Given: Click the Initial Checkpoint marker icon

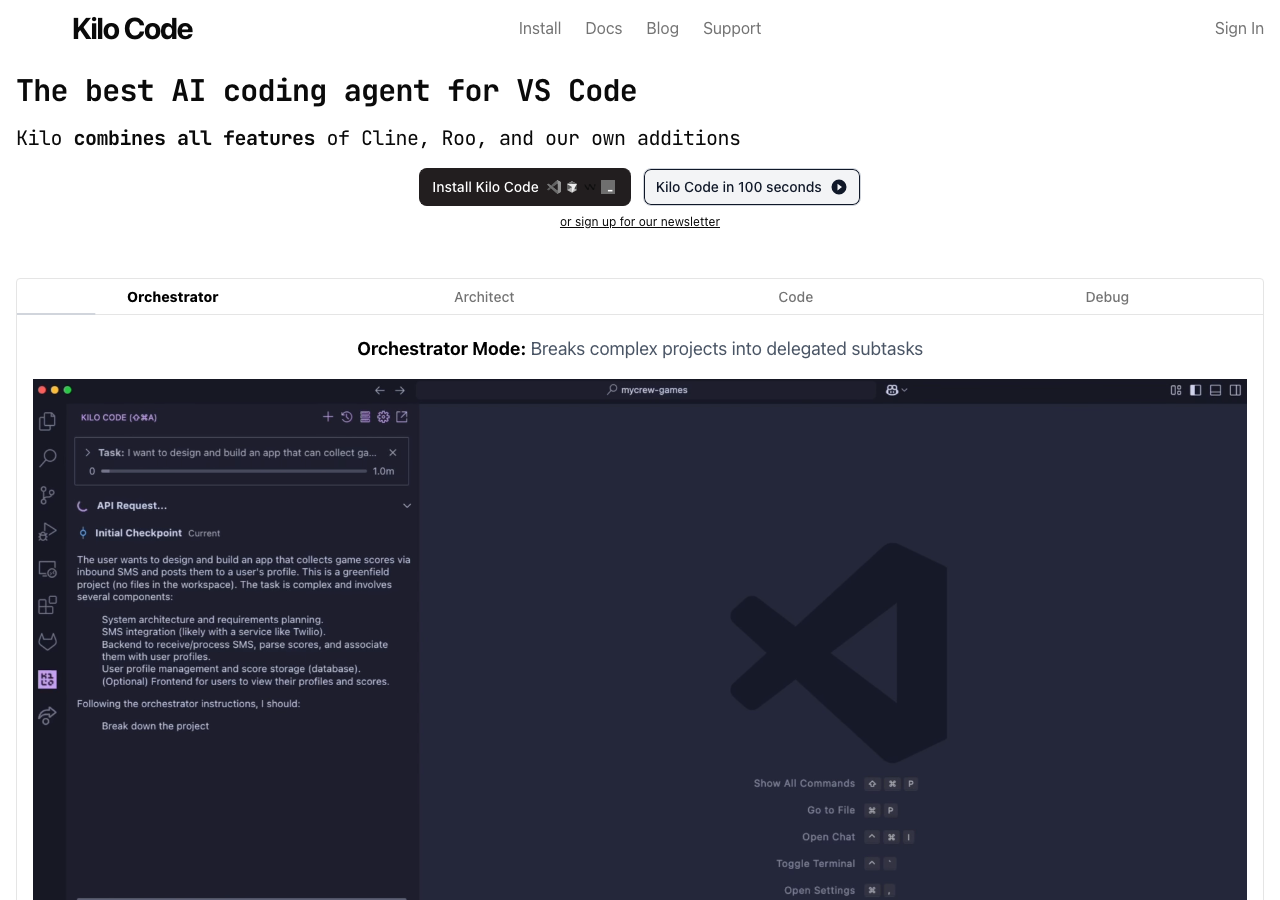Looking at the screenshot, I should [83, 533].
